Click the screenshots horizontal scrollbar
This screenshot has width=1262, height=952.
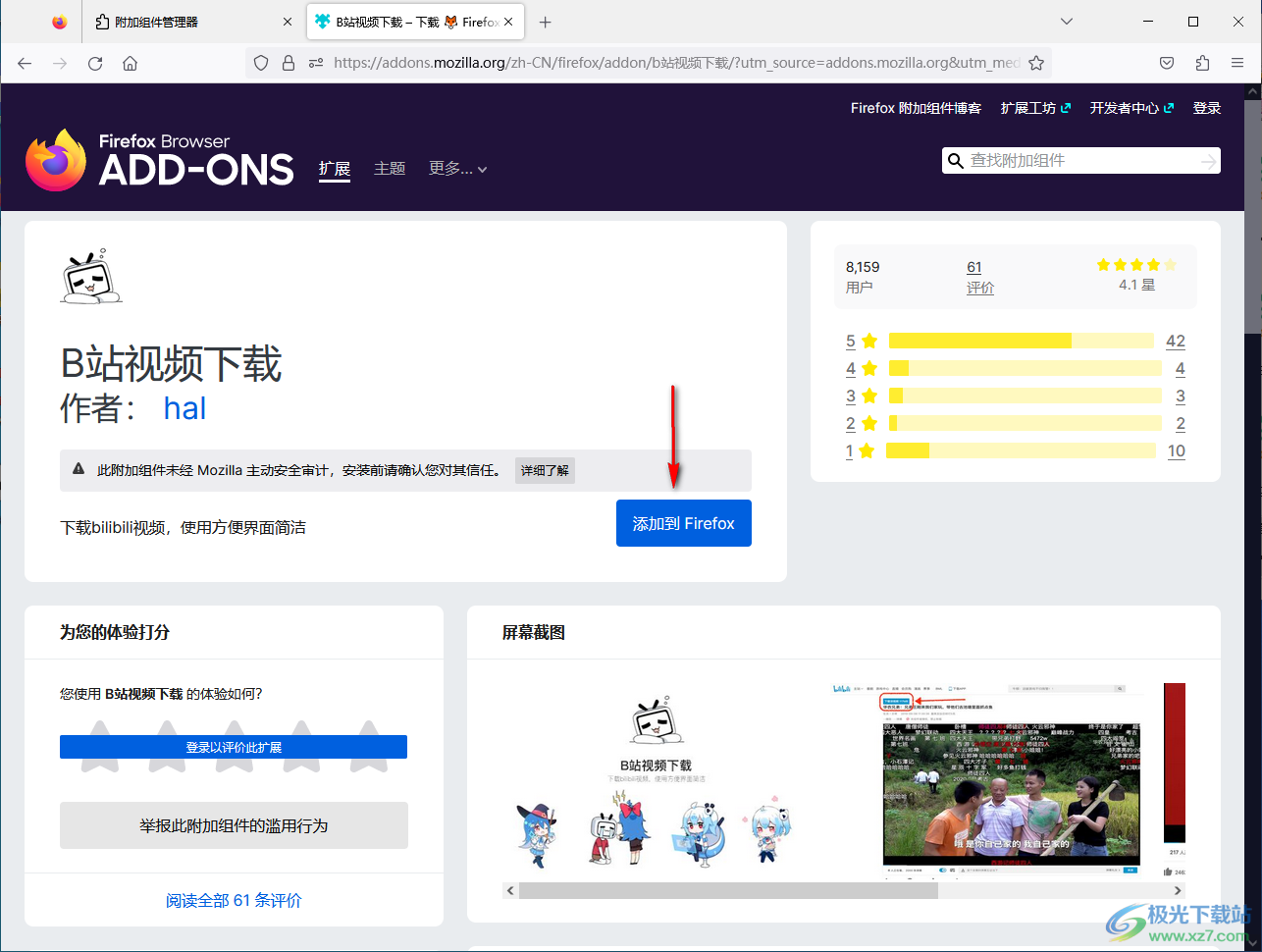point(728,890)
